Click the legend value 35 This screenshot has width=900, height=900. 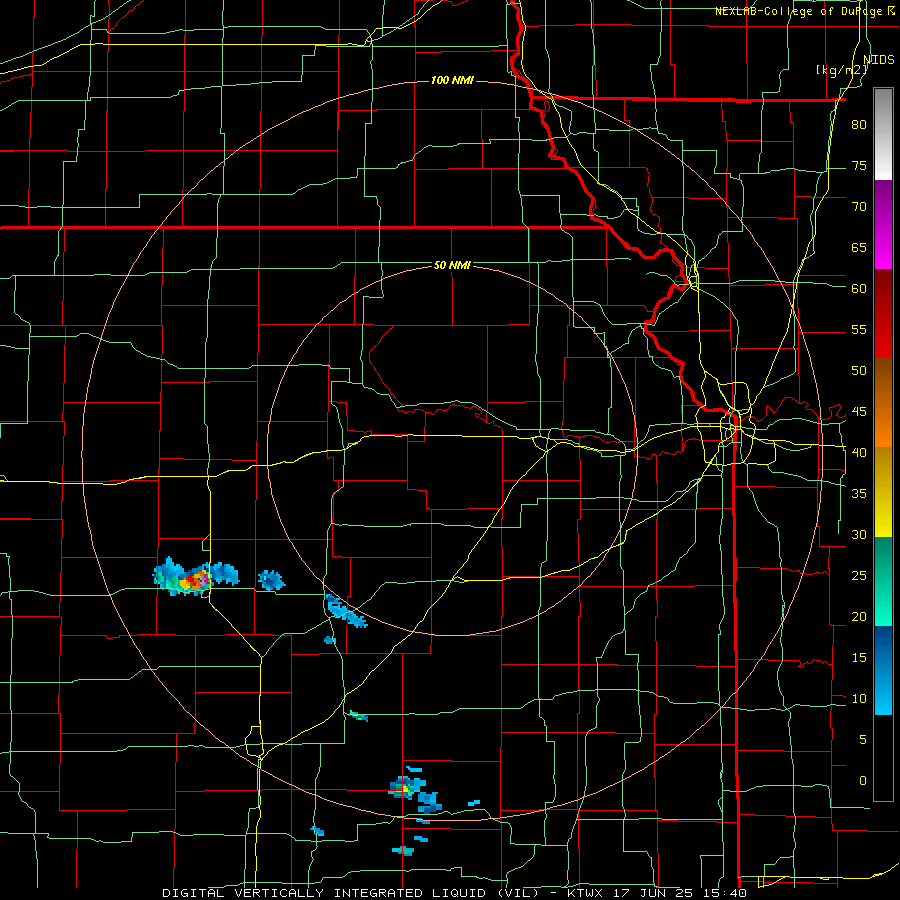859,494
